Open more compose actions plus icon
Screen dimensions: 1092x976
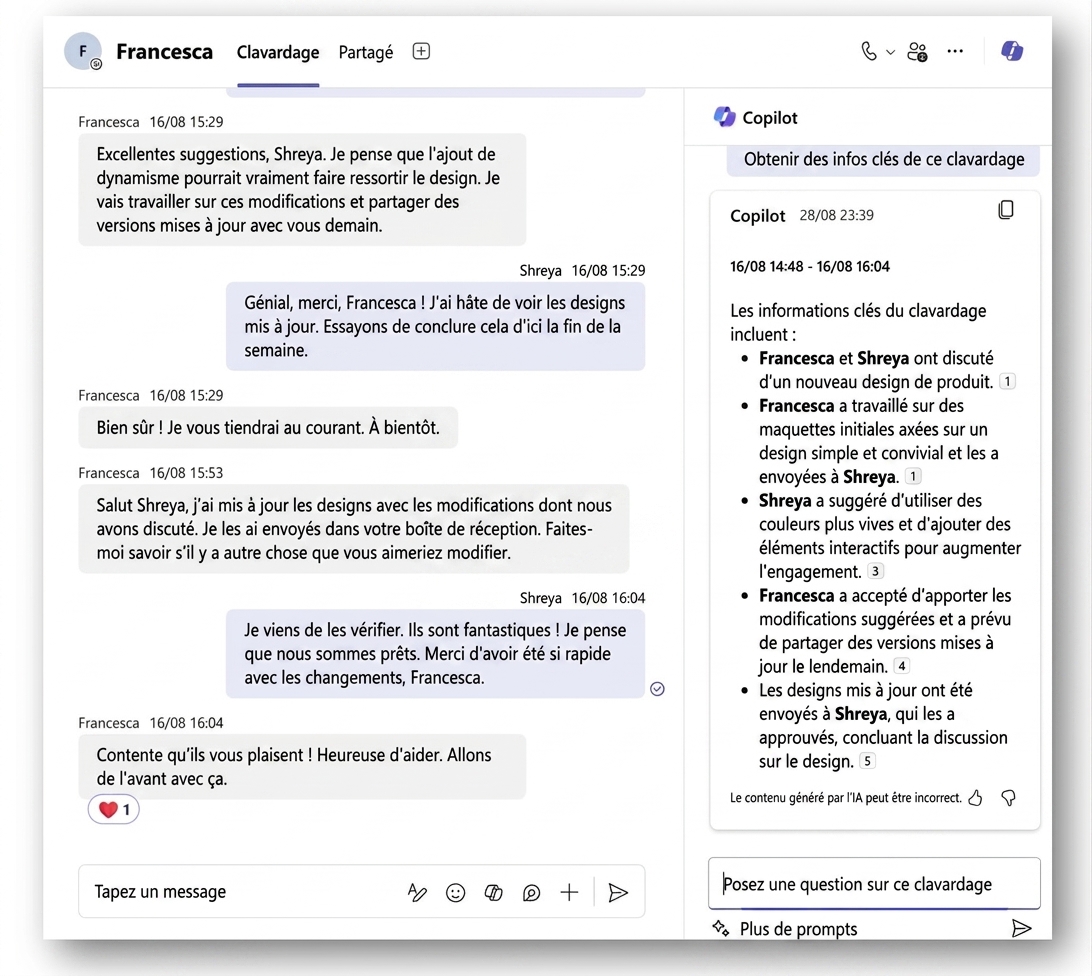click(x=569, y=892)
